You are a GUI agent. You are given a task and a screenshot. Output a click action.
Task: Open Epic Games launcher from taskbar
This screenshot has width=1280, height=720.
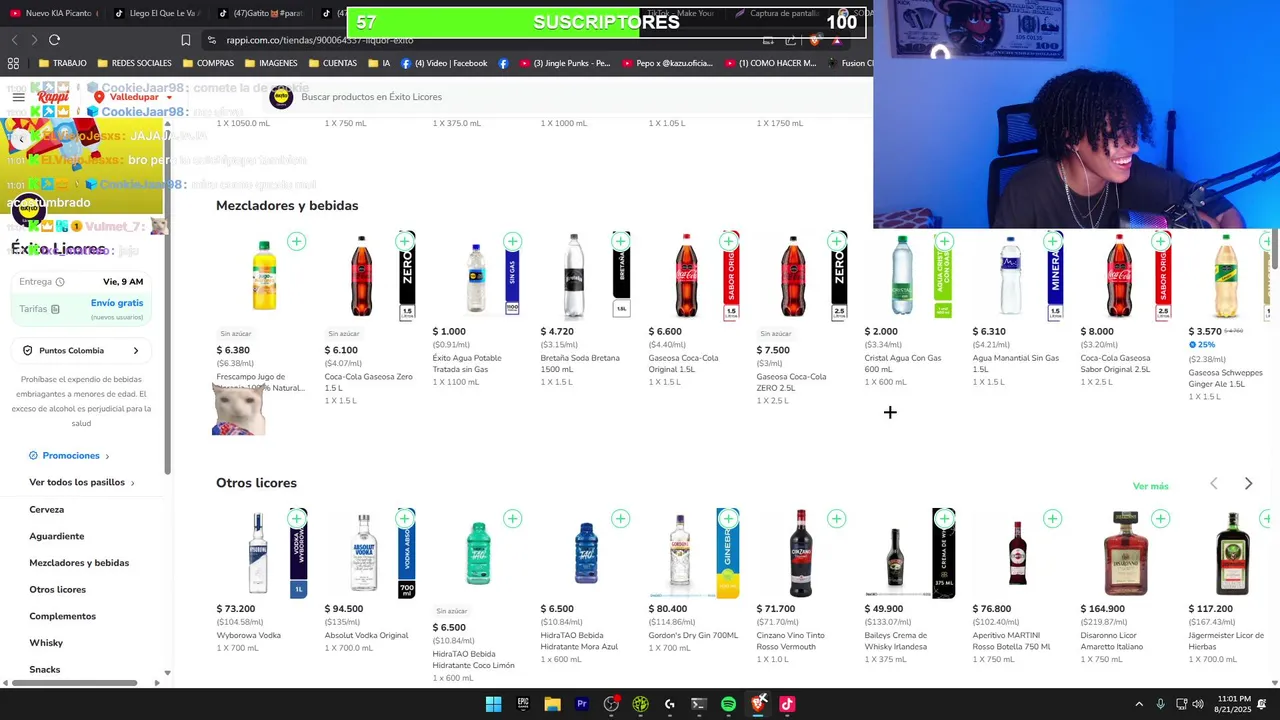(x=522, y=704)
